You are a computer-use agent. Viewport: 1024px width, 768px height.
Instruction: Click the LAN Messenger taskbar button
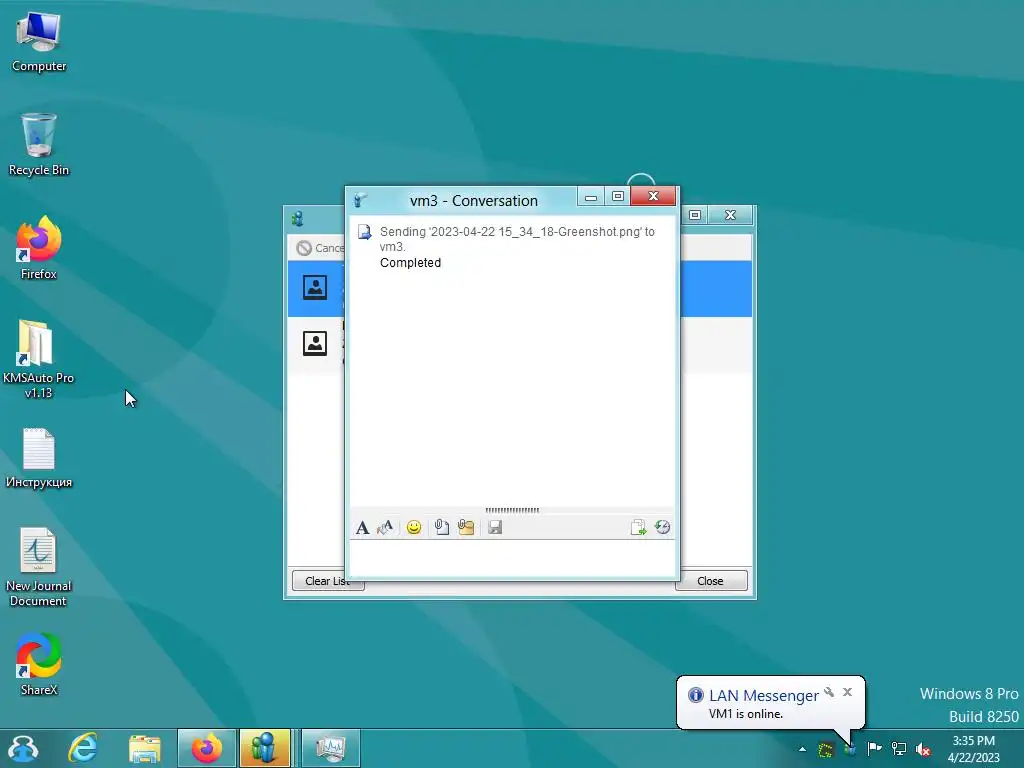264,748
